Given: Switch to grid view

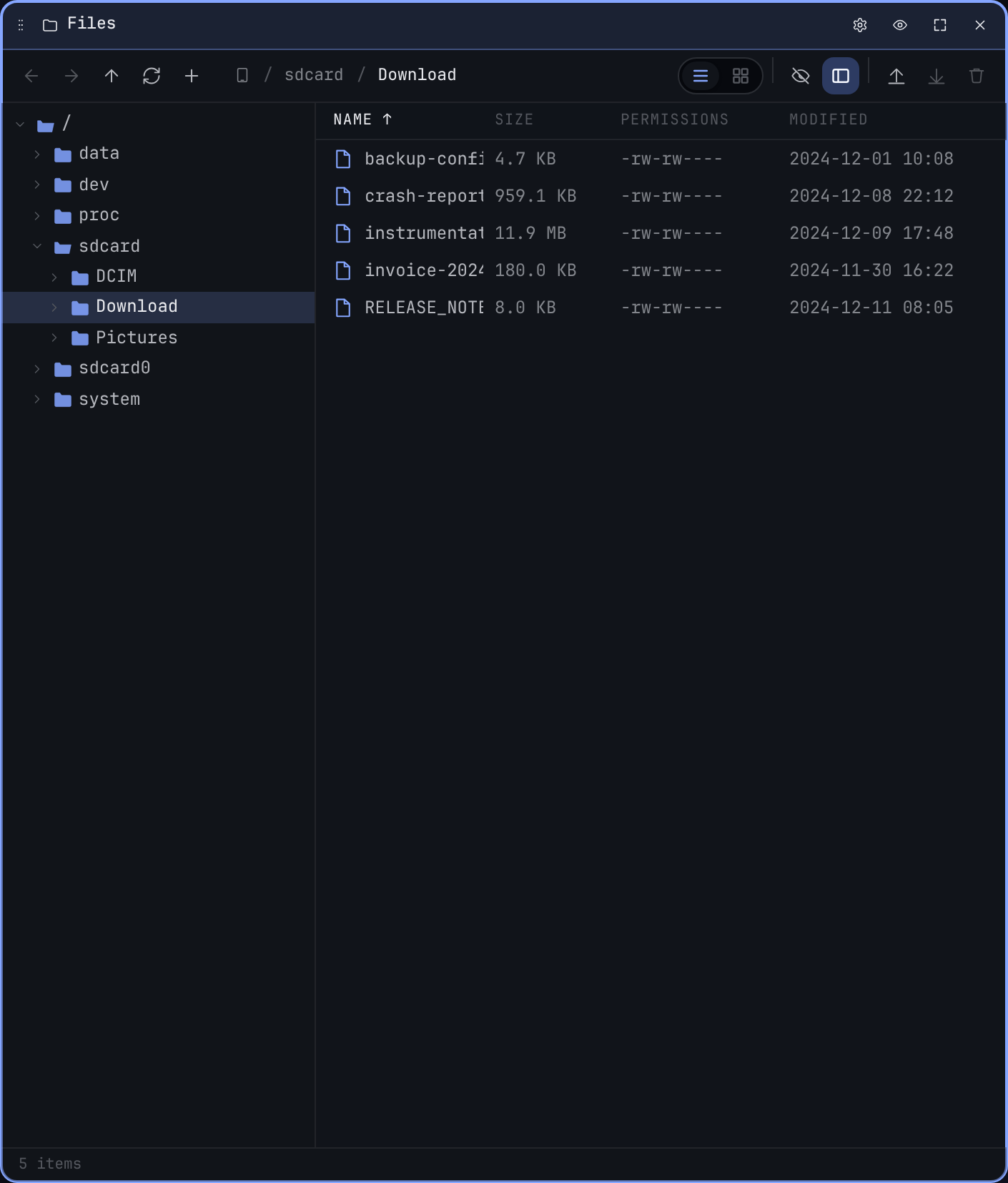Looking at the screenshot, I should coord(741,76).
